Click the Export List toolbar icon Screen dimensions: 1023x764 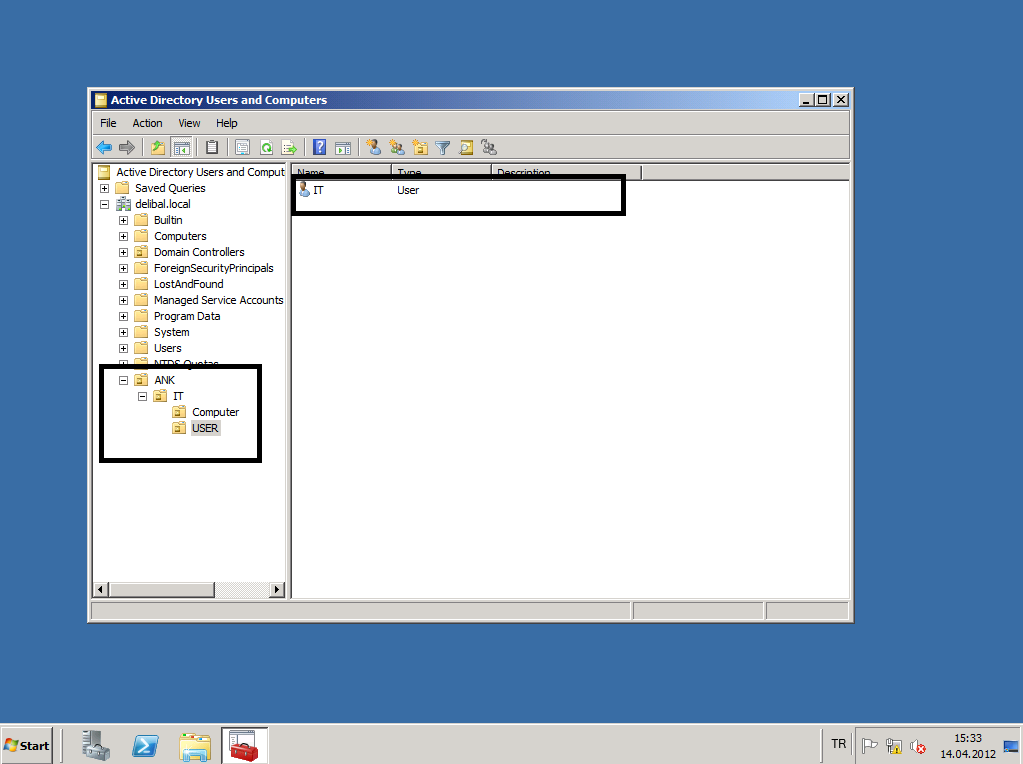tap(289, 148)
